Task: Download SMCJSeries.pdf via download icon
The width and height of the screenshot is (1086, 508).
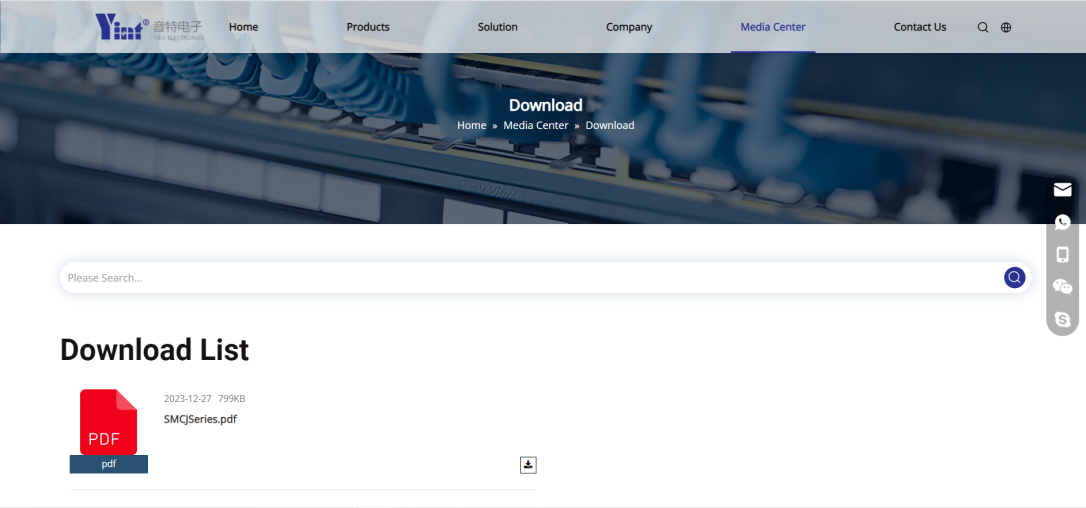Action: pos(528,465)
